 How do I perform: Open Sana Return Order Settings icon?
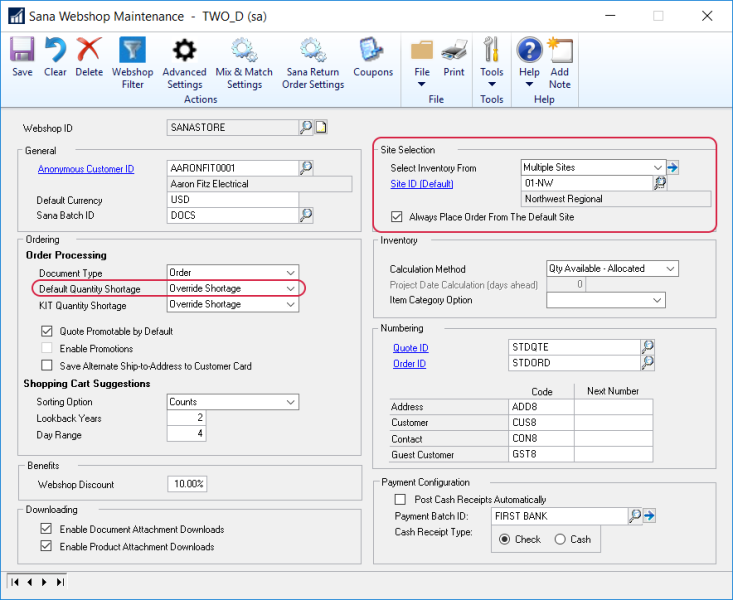coord(313,50)
